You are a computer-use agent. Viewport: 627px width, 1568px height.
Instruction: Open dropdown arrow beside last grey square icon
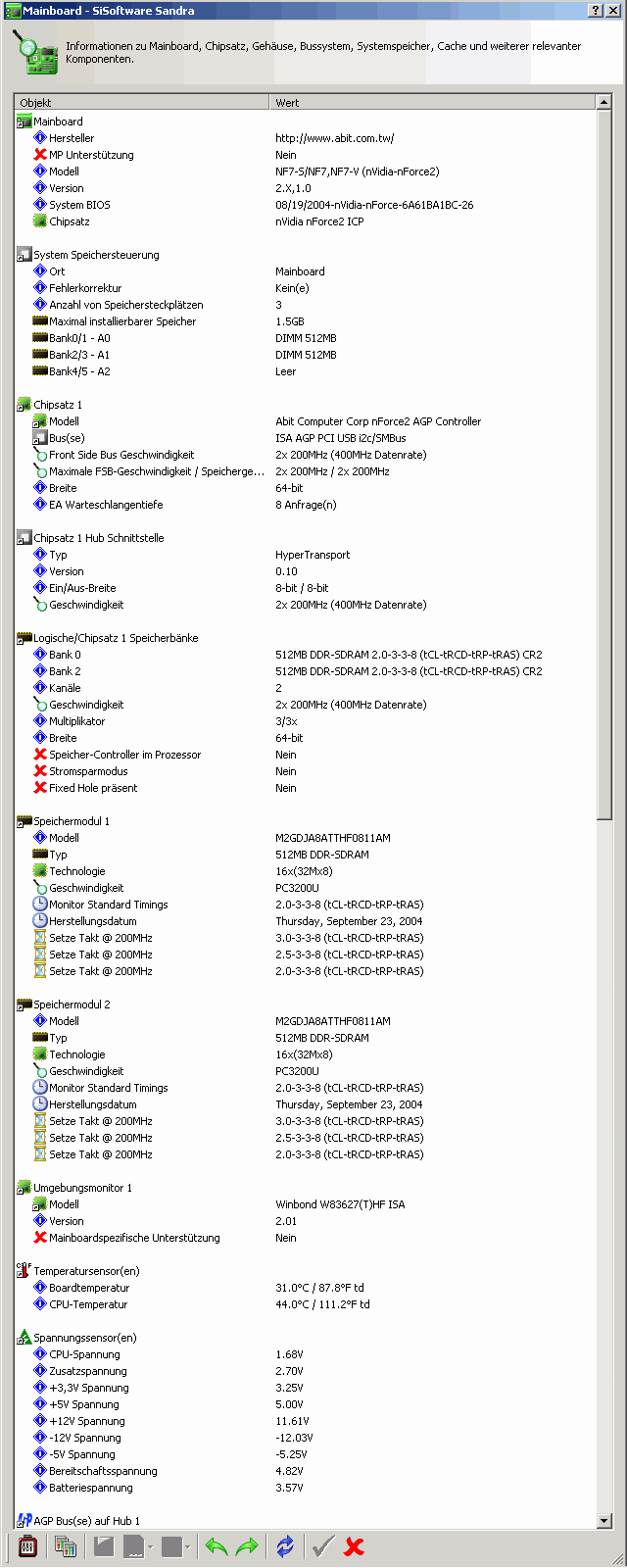pos(187,1547)
